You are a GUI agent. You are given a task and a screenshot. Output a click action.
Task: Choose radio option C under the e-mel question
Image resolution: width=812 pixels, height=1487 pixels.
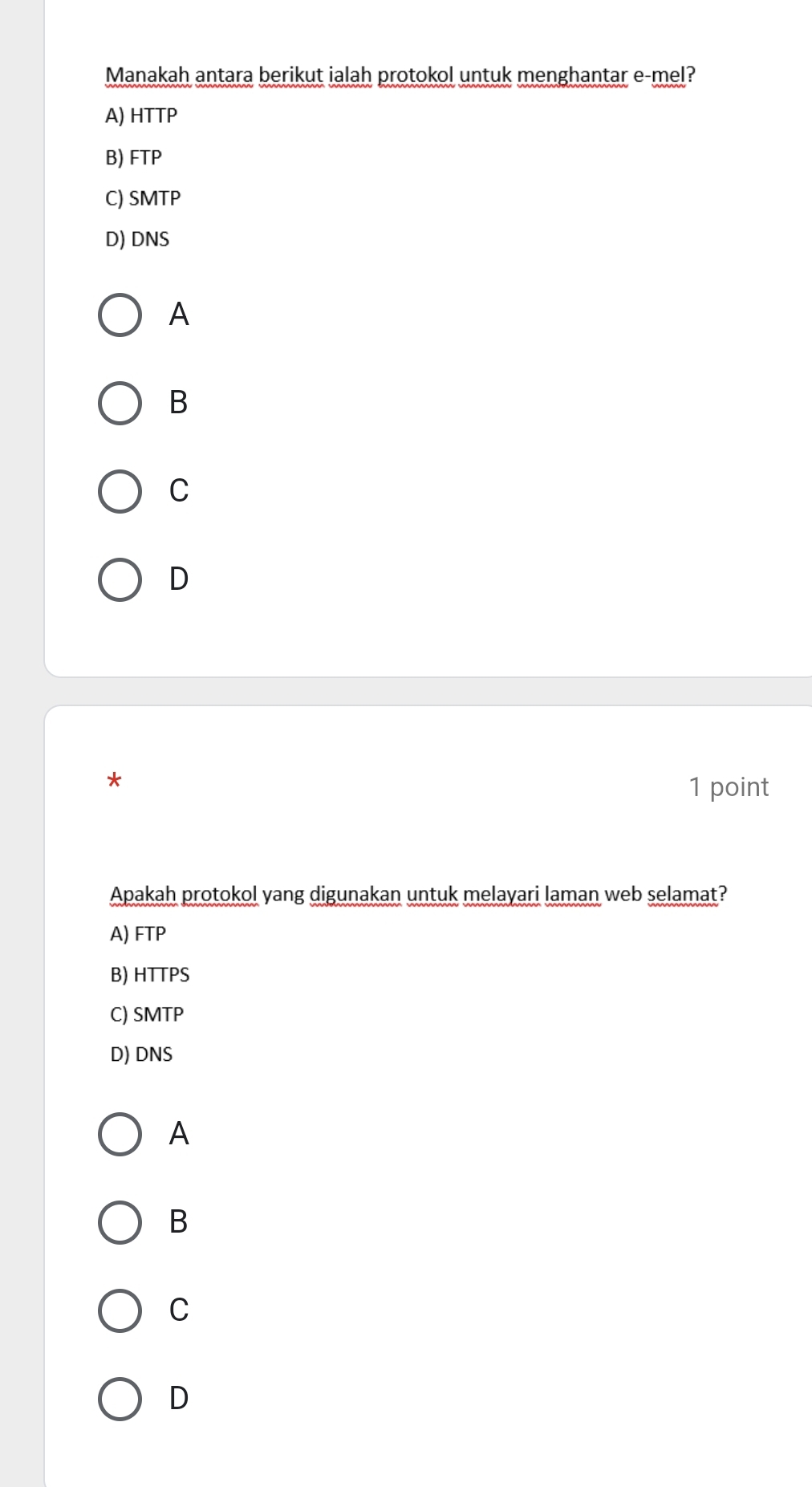click(120, 491)
